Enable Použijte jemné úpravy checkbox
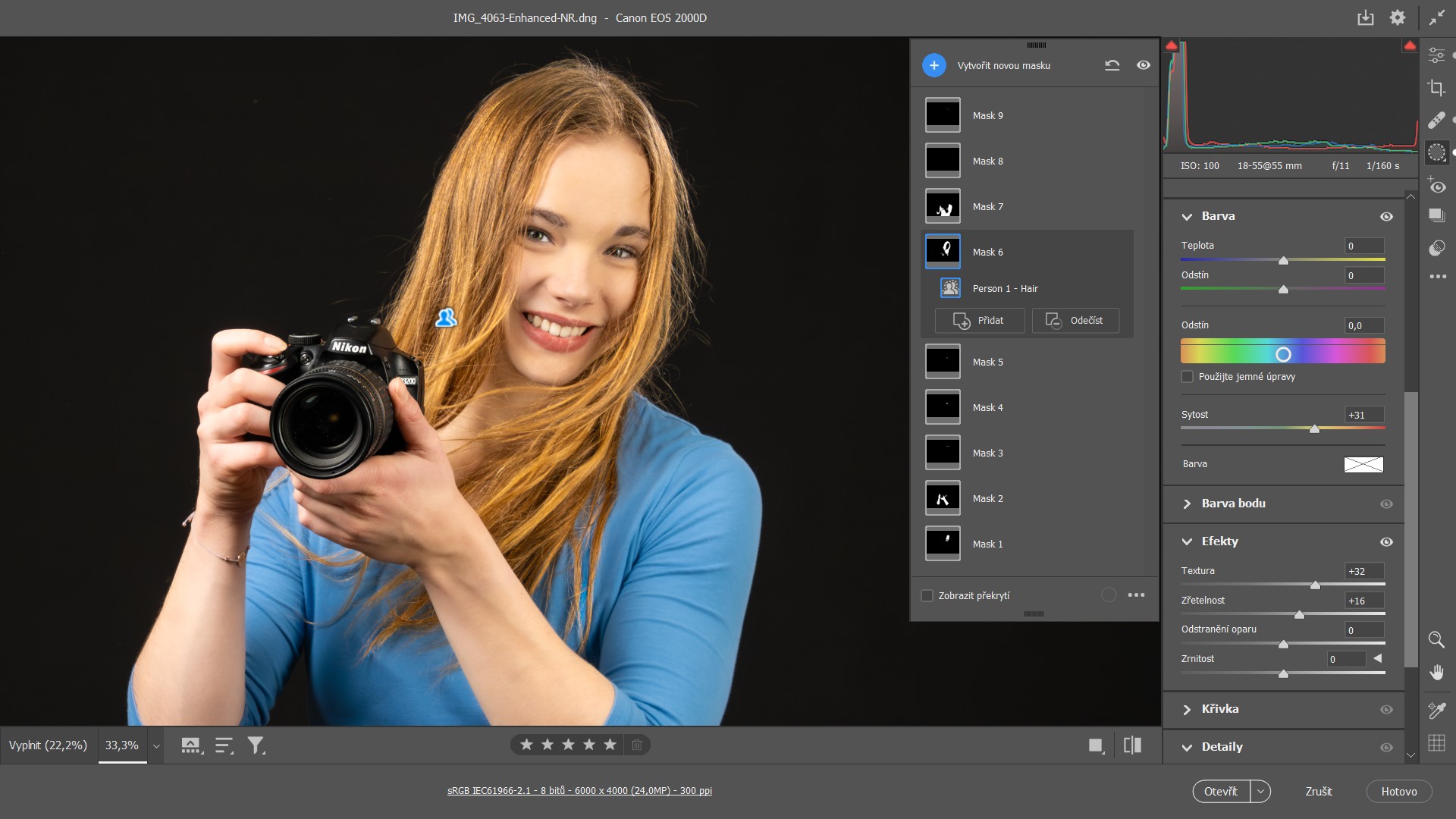The height and width of the screenshot is (819, 1456). [1188, 377]
